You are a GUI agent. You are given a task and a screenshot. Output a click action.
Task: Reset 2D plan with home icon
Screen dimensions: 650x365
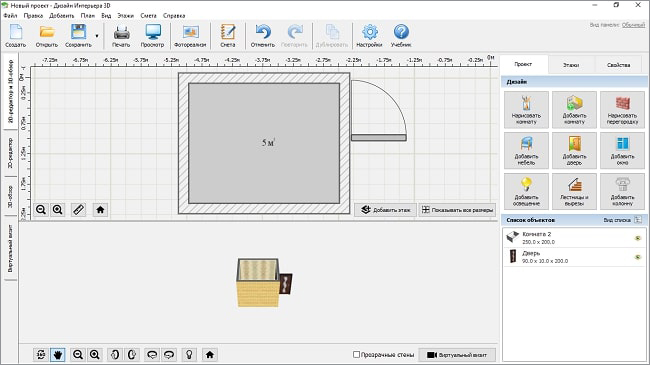100,210
